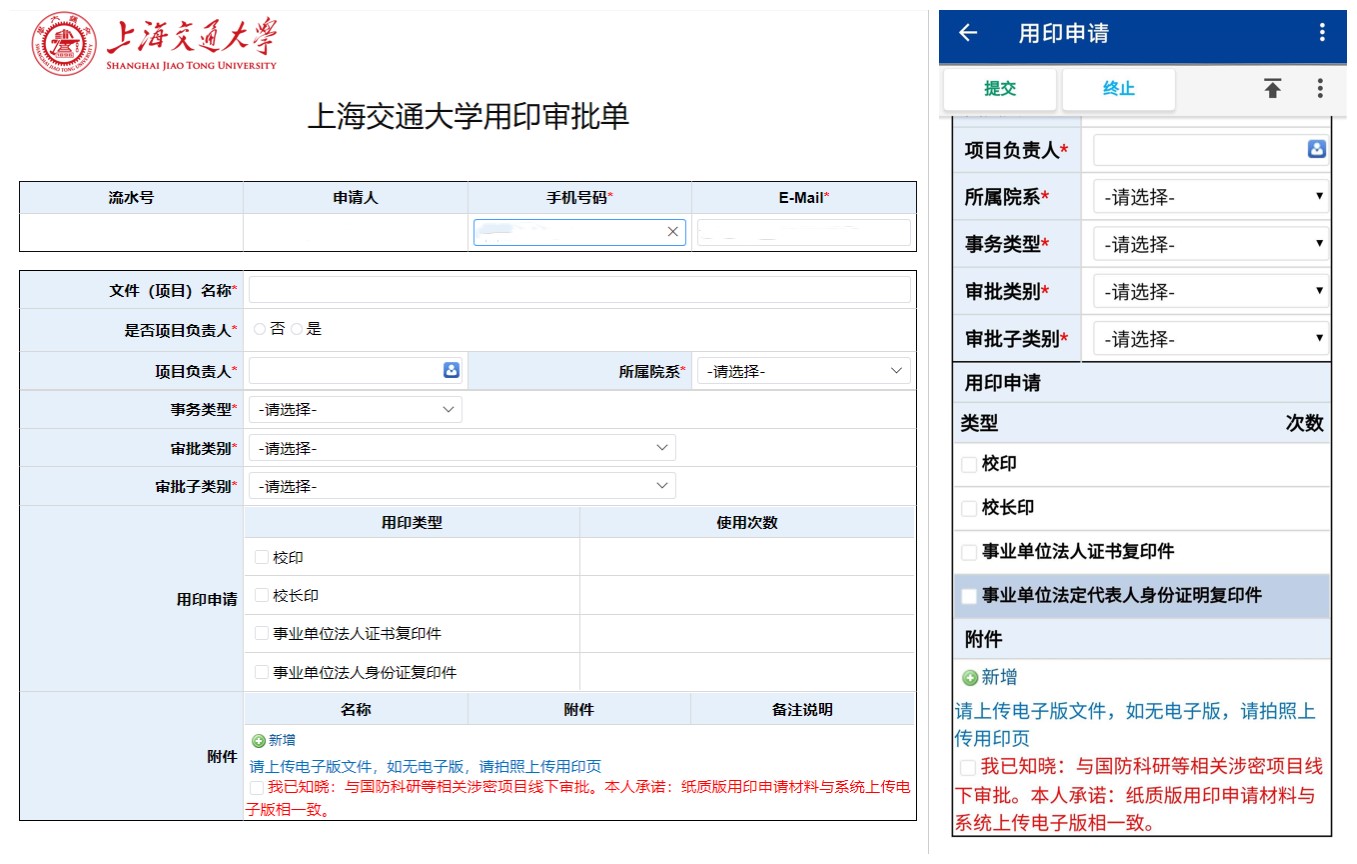Check the 校长印 box in the mobile panel
Image resolution: width=1357 pixels, height=864 pixels.
tap(969, 508)
